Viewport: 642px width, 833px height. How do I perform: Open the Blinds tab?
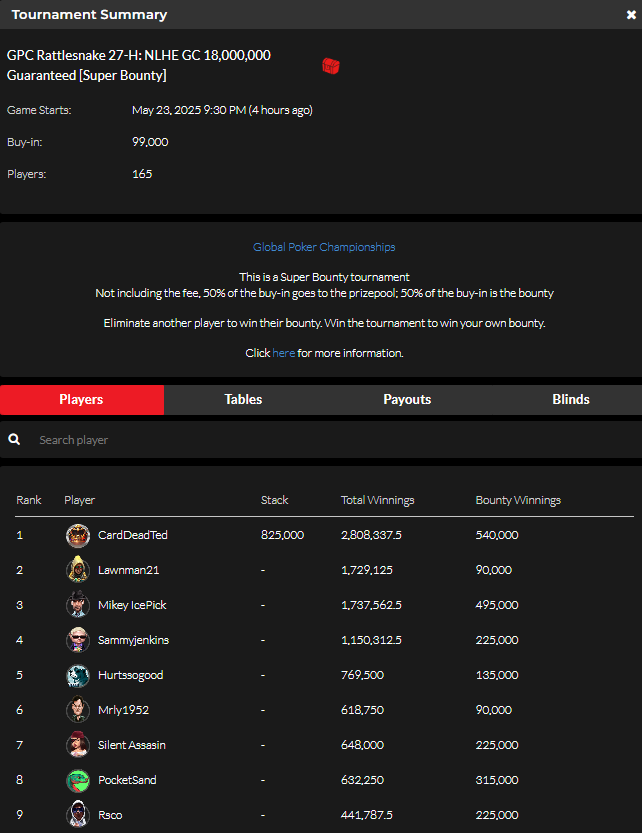pyautogui.click(x=571, y=400)
